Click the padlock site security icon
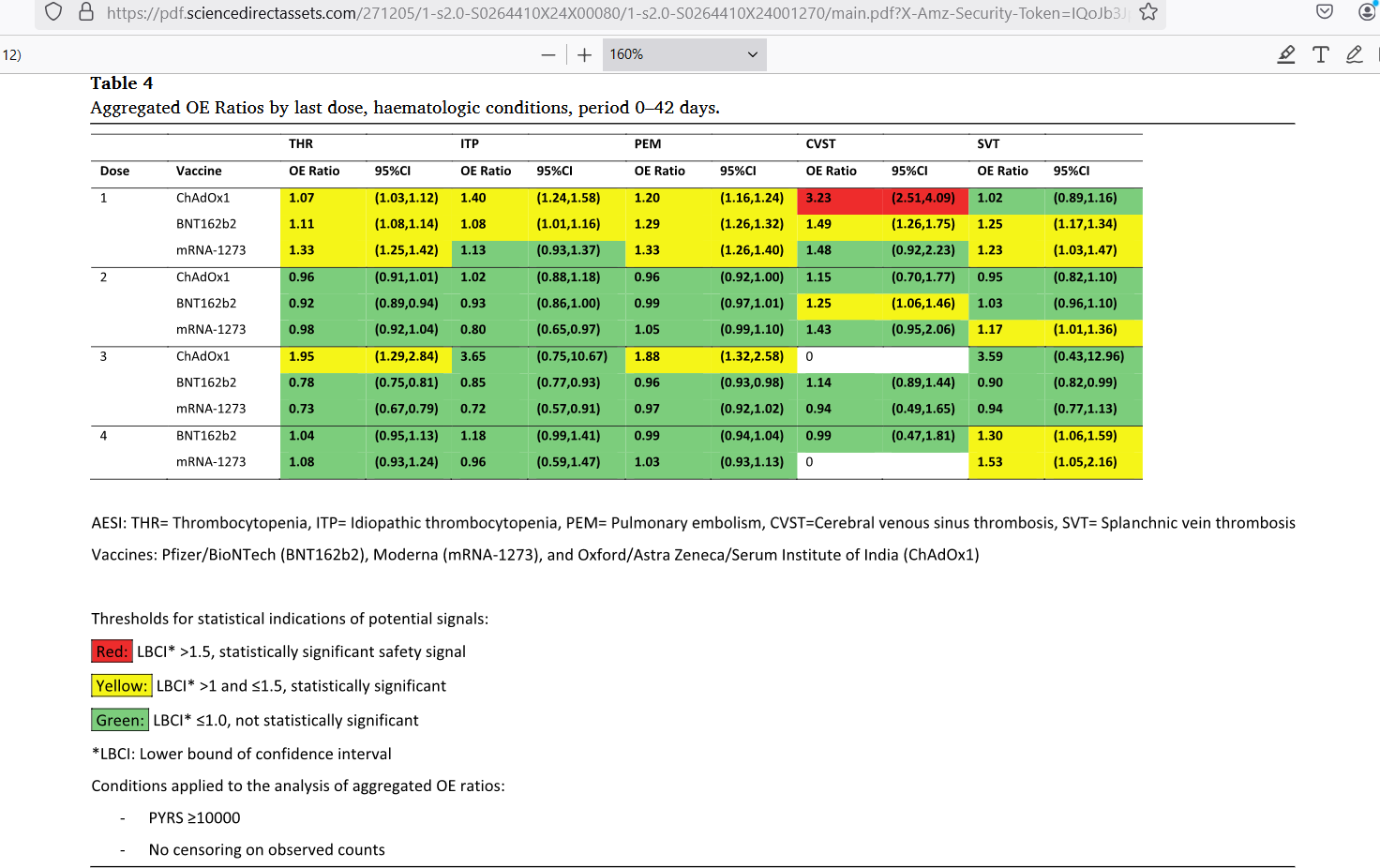 coord(86,12)
